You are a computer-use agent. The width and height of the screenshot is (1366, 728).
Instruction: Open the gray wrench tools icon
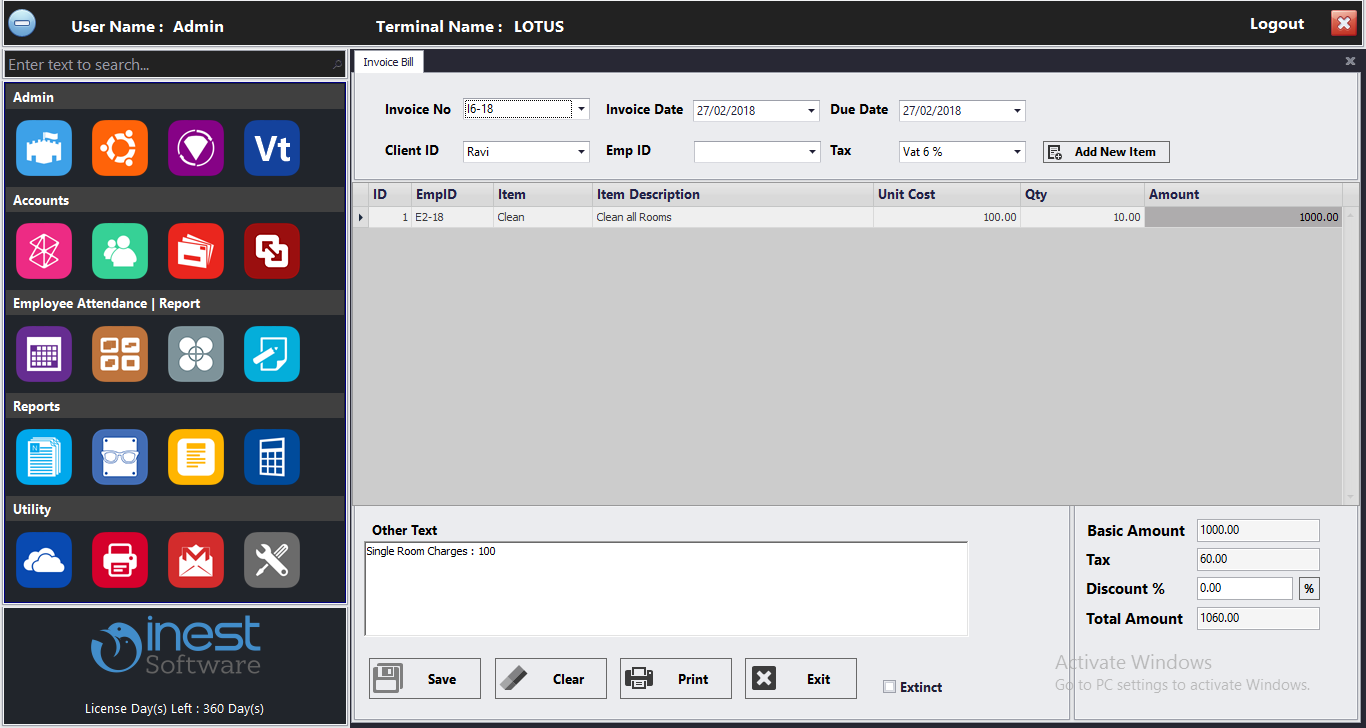pos(272,560)
